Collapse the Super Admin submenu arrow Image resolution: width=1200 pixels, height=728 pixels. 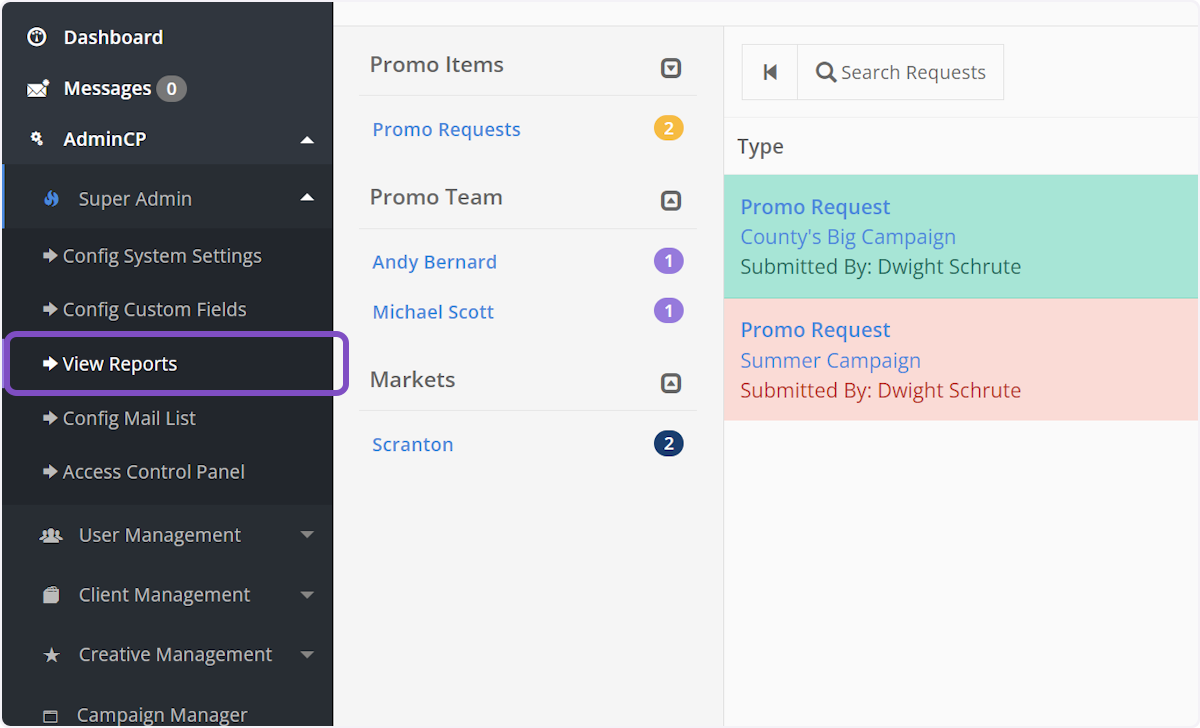pos(307,198)
